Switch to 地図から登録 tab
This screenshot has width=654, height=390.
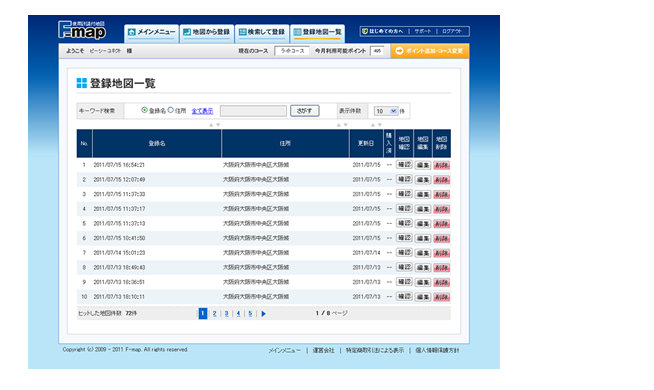[x=206, y=33]
